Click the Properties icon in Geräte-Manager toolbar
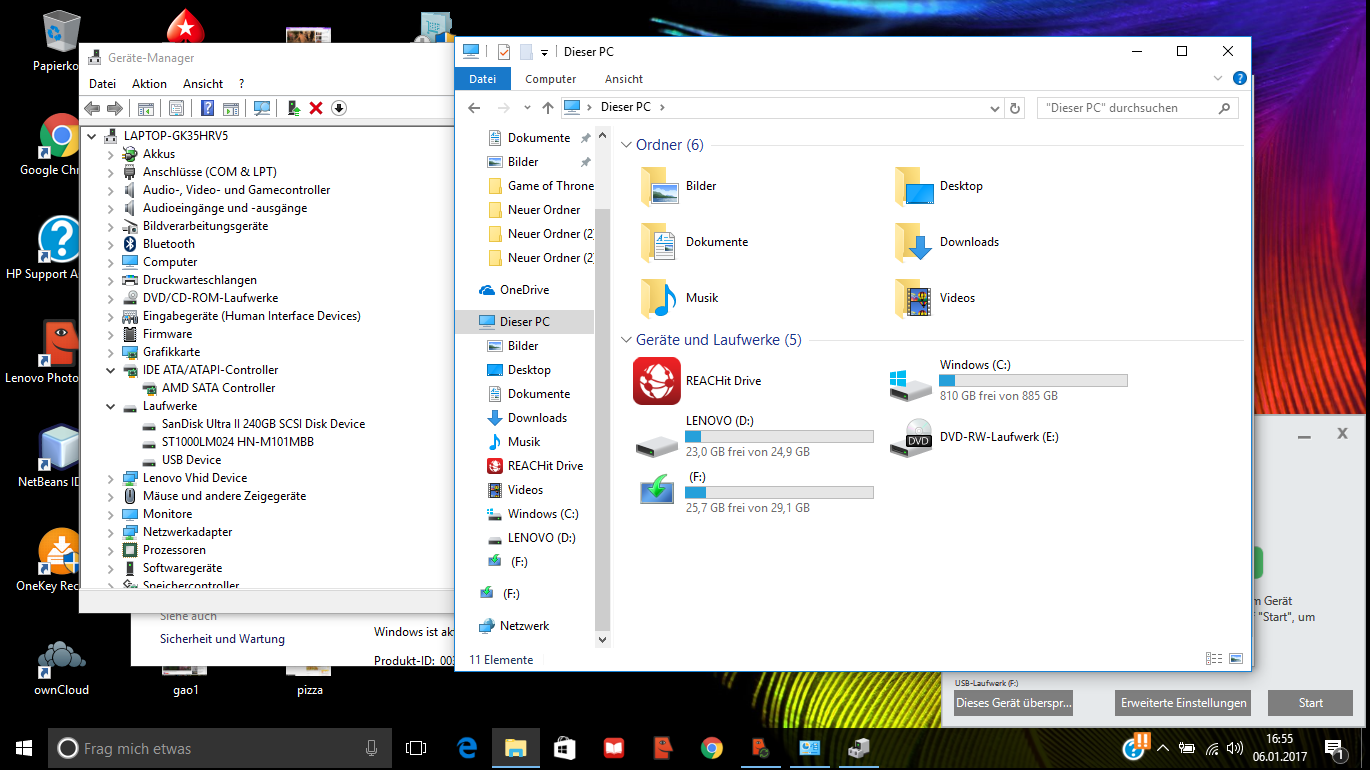This screenshot has width=1370, height=770. coord(176,108)
